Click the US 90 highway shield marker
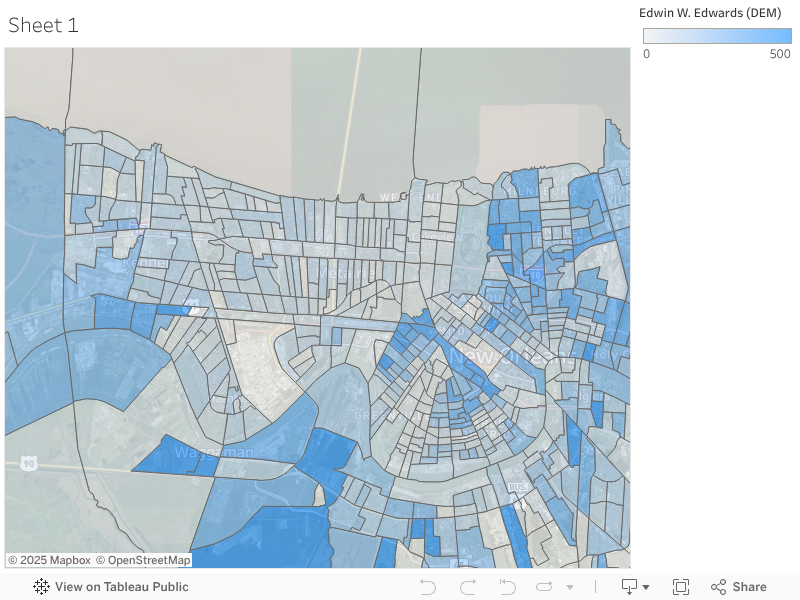The image size is (800, 600). [27, 464]
